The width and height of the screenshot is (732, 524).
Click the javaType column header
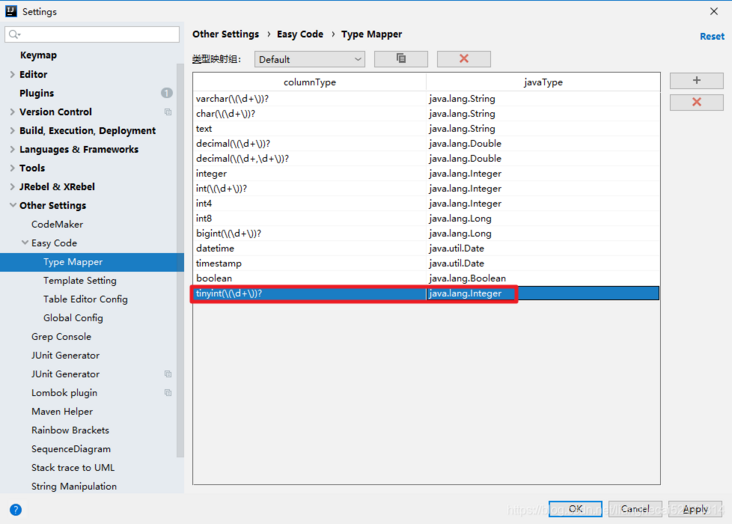coord(543,82)
